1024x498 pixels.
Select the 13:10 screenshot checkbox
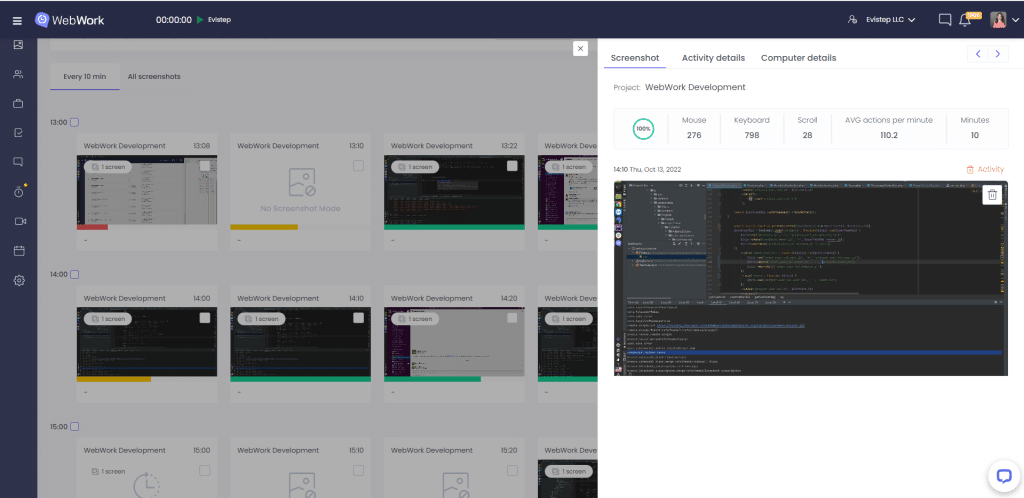359,166
